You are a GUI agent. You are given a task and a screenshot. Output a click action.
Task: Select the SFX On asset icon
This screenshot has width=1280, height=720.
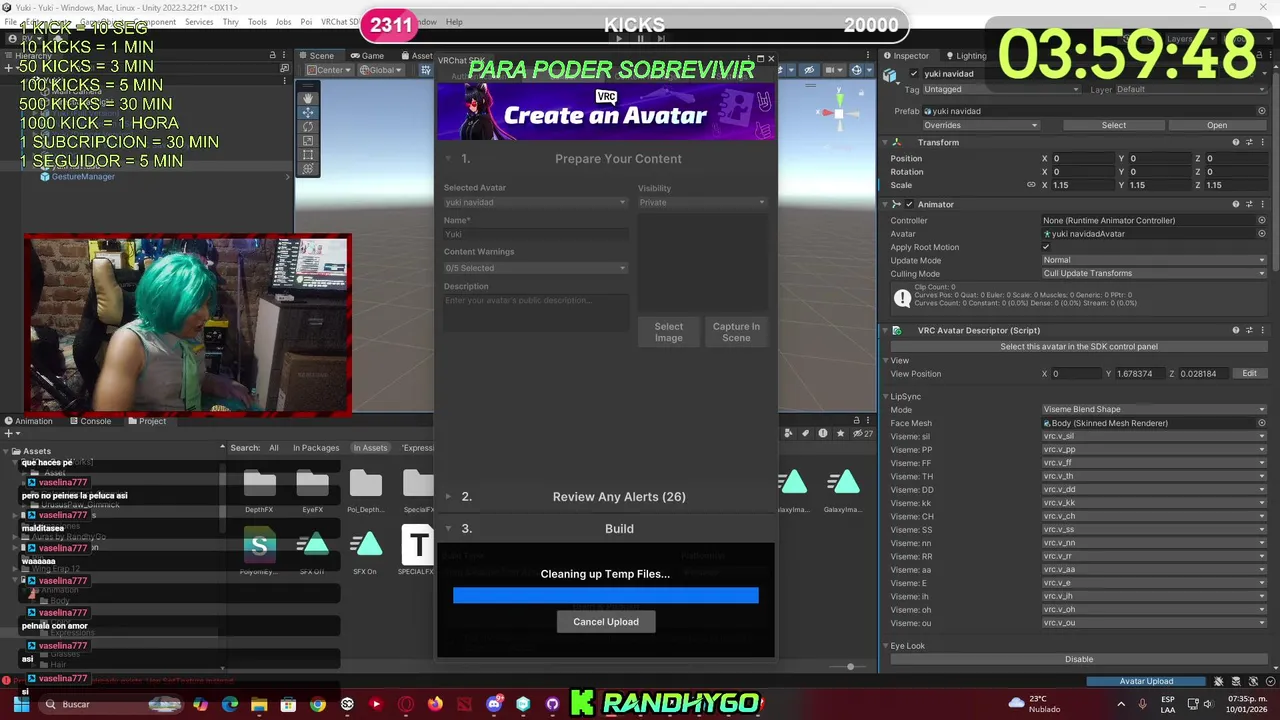coord(365,544)
